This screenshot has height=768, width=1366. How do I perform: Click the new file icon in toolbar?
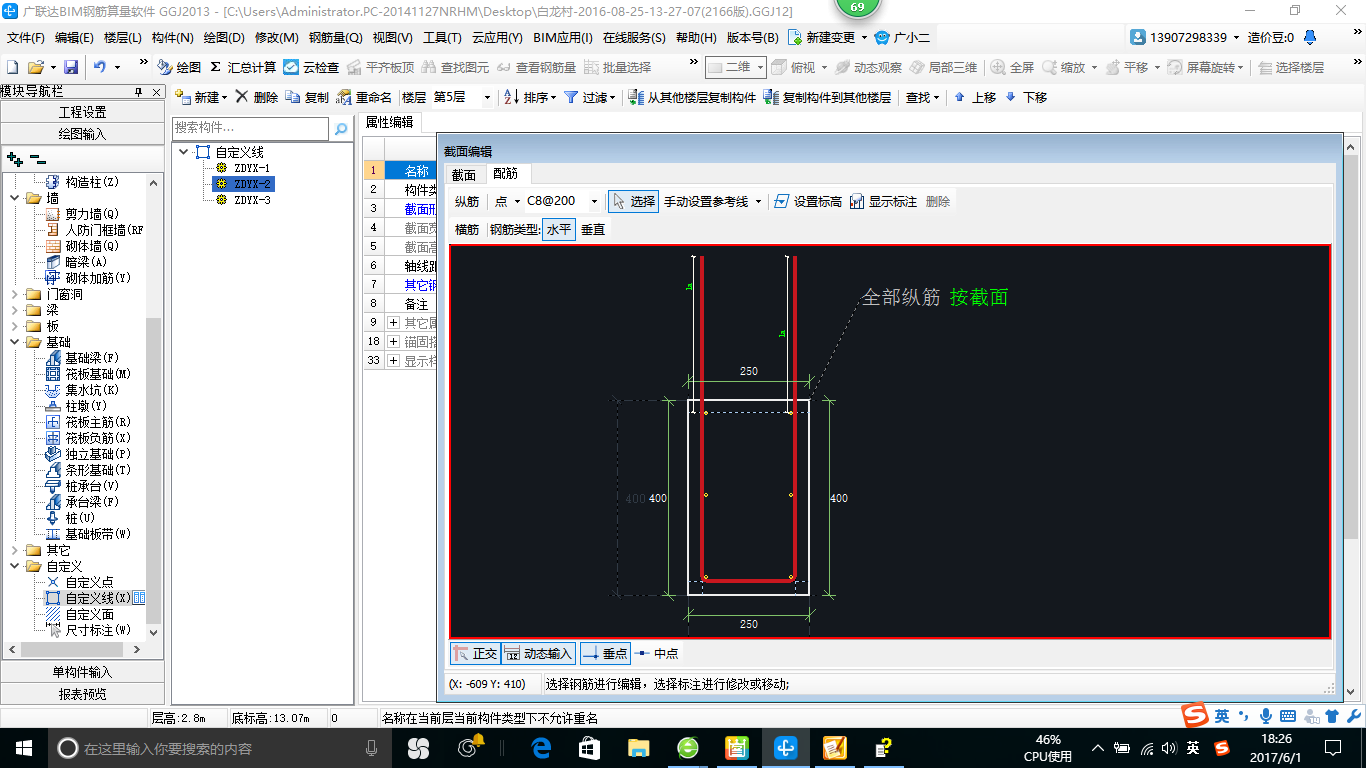coord(13,67)
